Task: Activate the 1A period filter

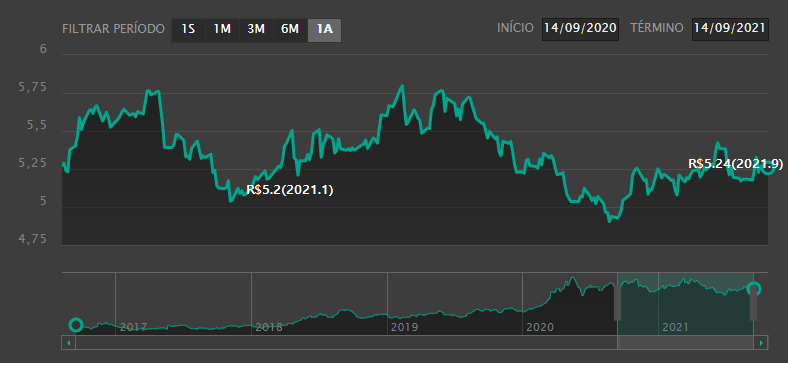Action: pos(324,30)
